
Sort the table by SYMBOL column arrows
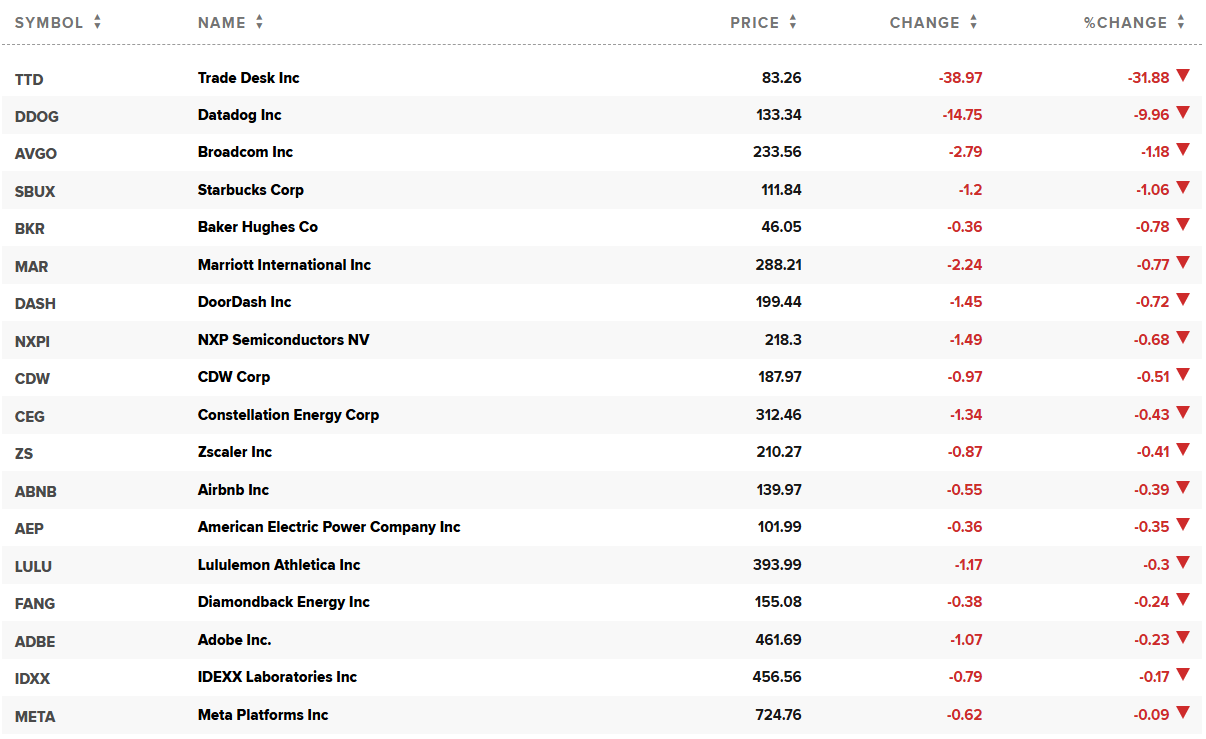[97, 22]
